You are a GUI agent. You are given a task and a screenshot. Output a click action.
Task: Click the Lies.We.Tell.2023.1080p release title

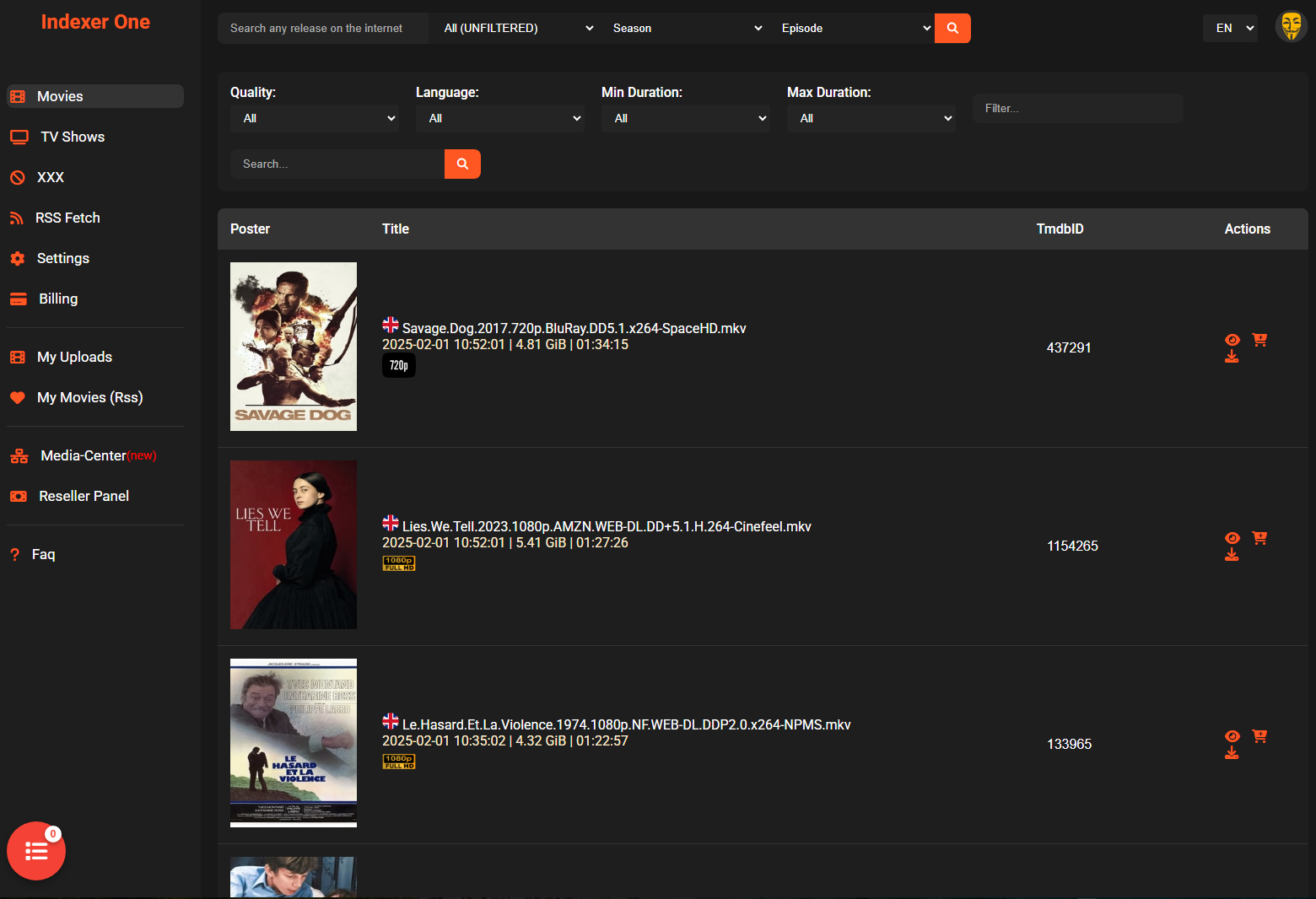click(607, 526)
